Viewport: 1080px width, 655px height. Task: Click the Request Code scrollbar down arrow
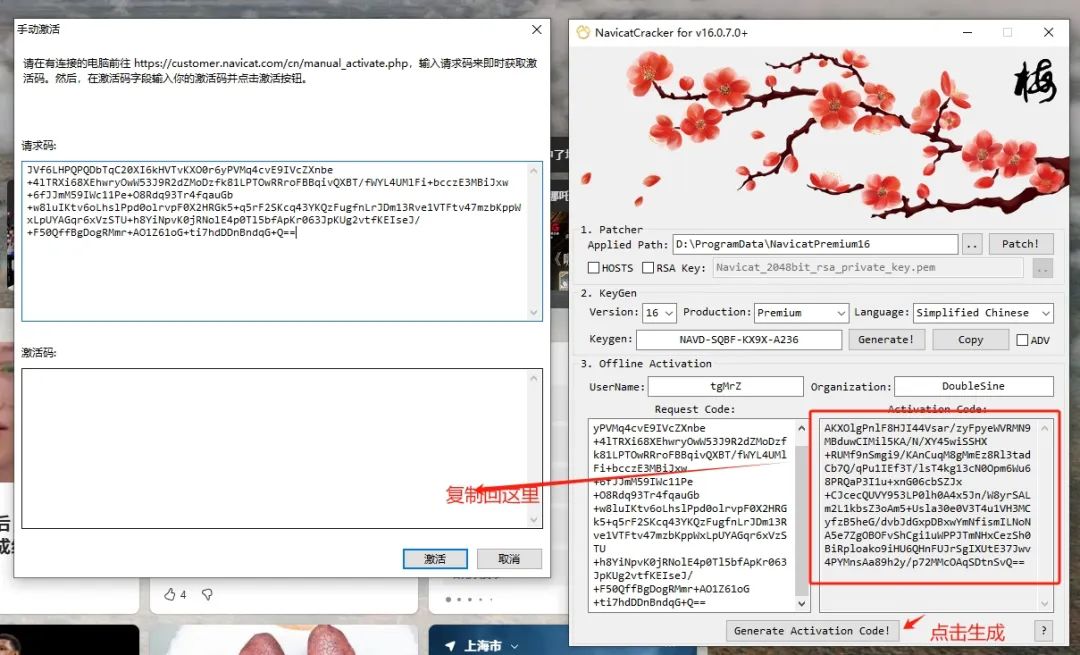(x=802, y=603)
